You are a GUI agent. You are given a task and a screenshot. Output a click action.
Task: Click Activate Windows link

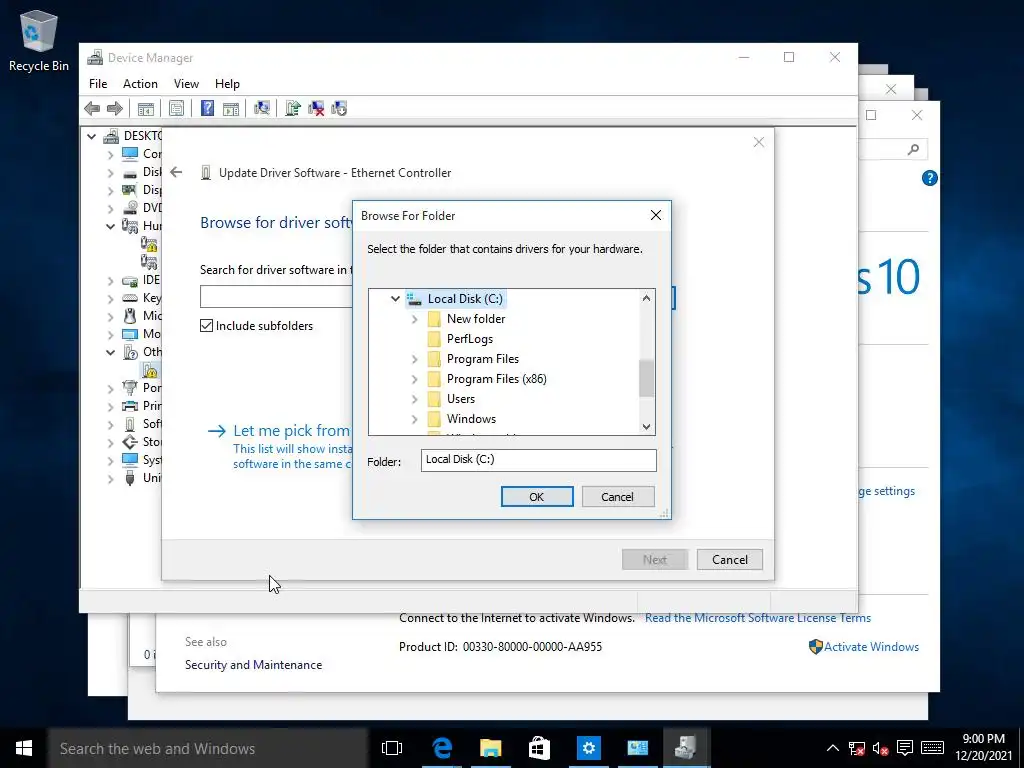(871, 647)
